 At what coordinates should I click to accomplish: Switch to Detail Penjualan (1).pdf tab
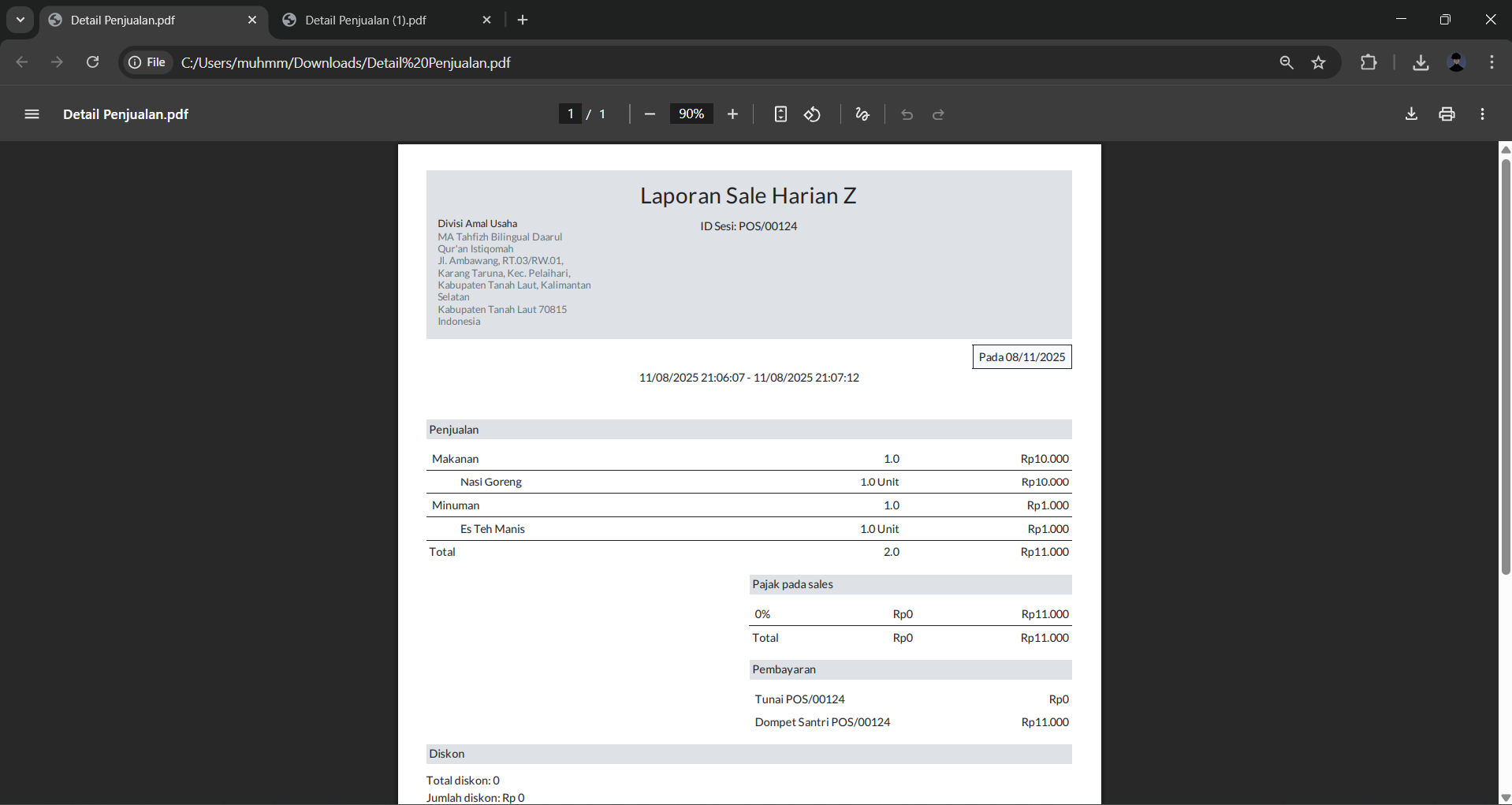(366, 20)
